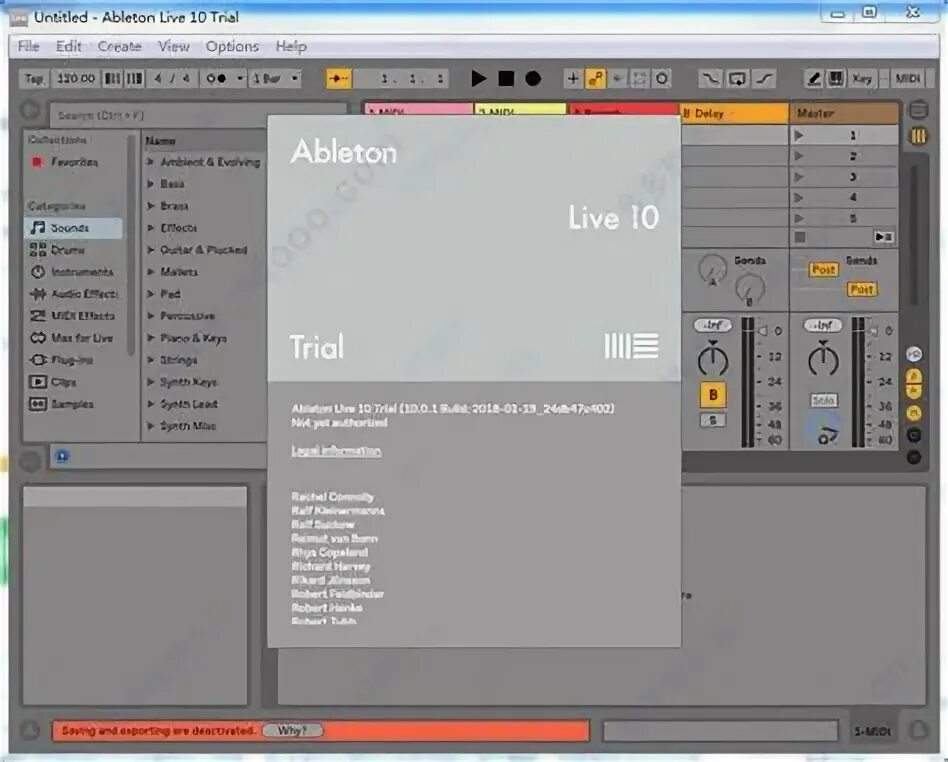Toggle the Metronome icon
The height and width of the screenshot is (762, 948).
217,79
